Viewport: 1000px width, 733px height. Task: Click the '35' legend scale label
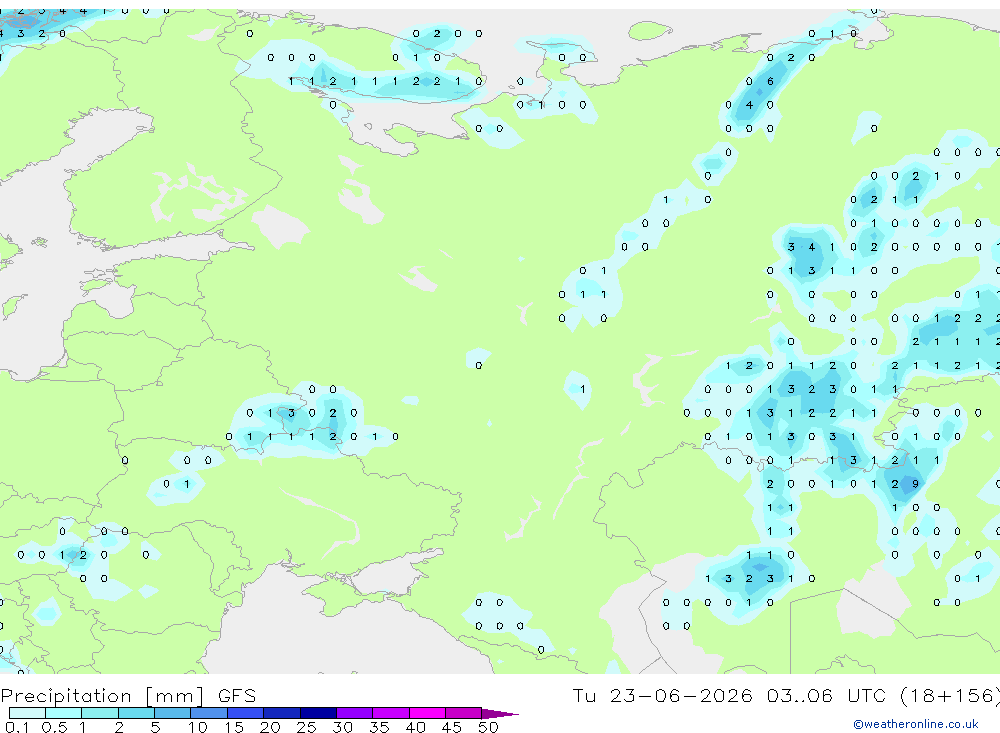pos(379,727)
